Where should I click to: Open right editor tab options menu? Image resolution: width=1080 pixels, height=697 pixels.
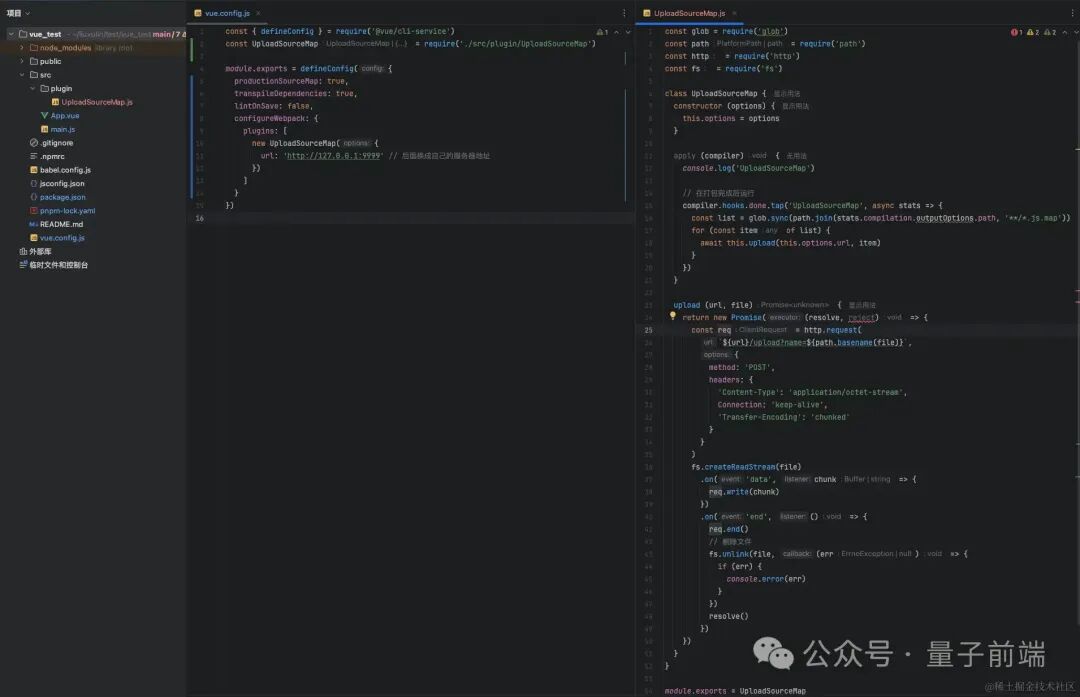pyautogui.click(x=1072, y=13)
